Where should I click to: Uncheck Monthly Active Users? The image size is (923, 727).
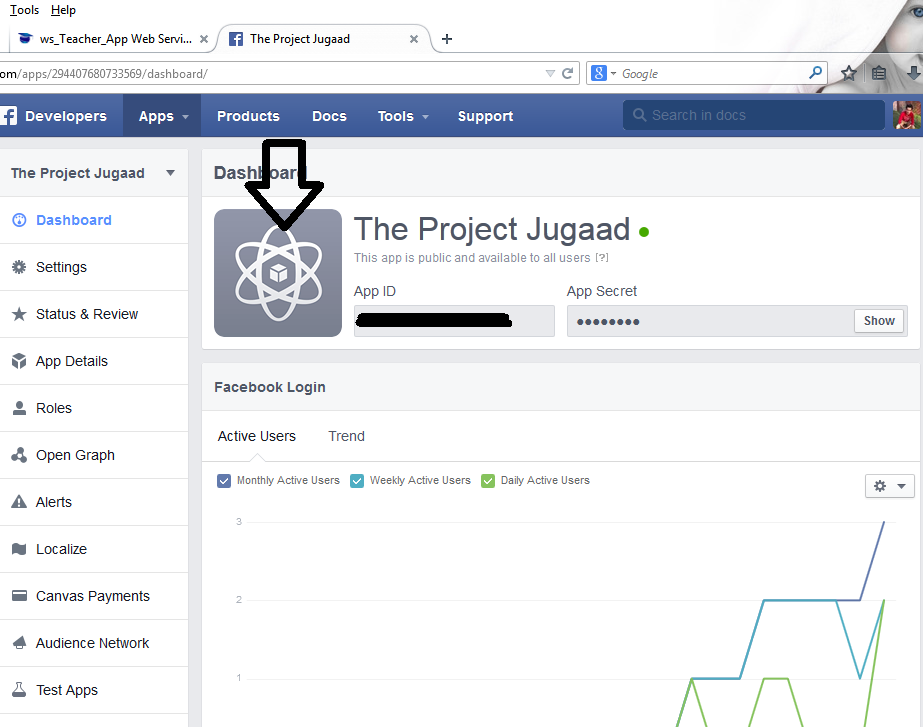point(224,481)
